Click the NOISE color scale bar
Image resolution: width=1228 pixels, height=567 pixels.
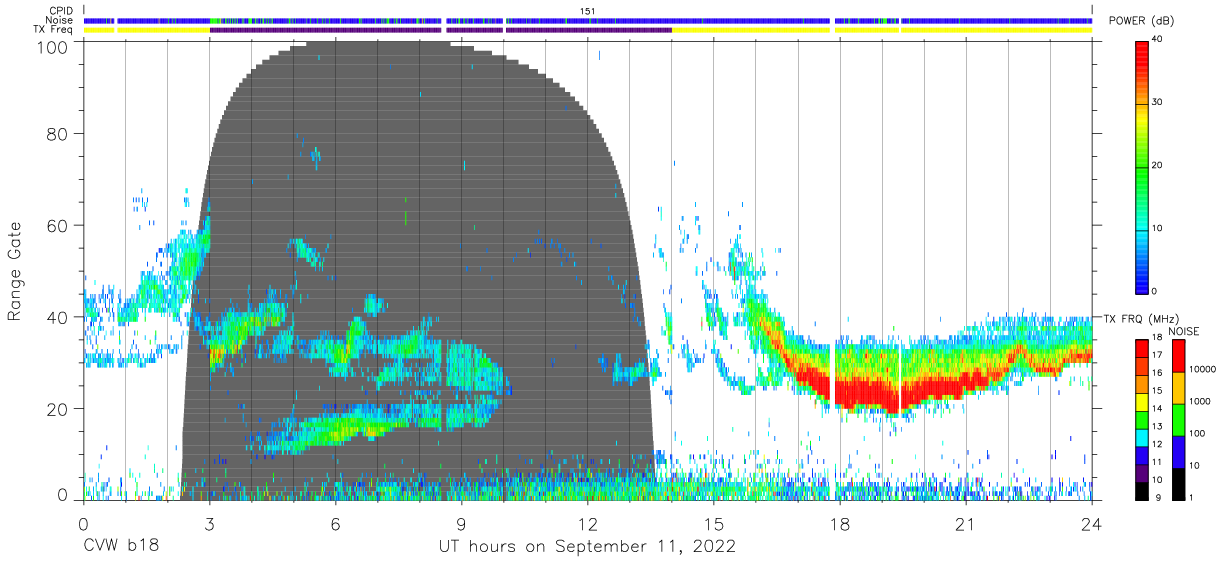(1179, 418)
